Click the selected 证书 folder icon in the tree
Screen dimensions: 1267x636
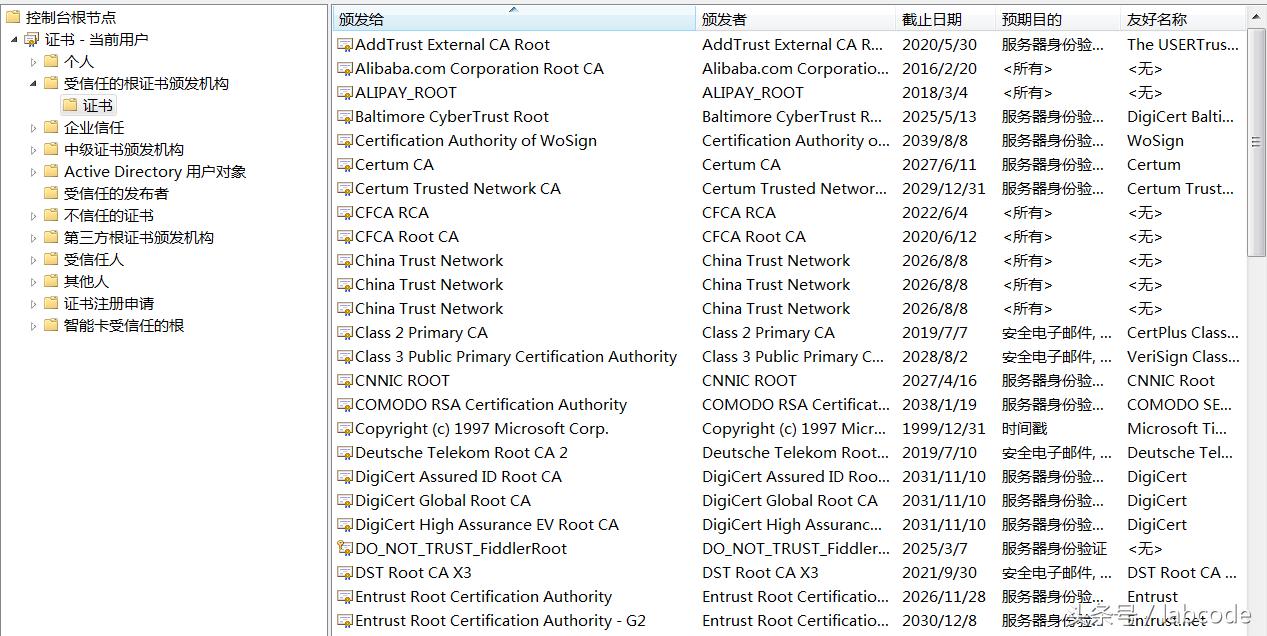pos(70,106)
